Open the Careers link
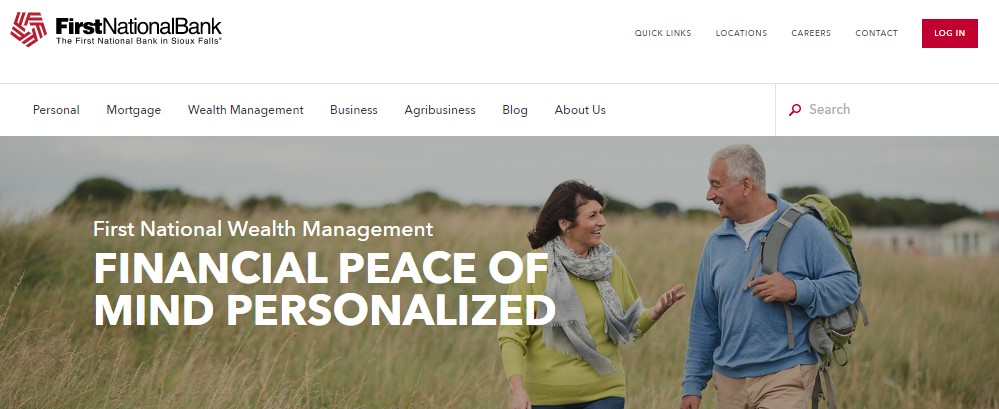Viewport: 999px width, 409px height. tap(811, 33)
